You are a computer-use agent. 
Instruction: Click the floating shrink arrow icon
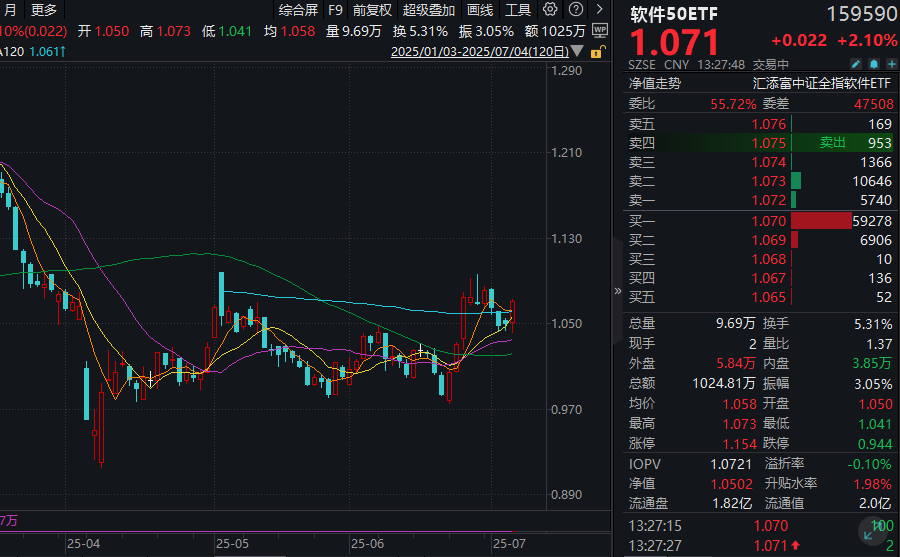click(x=864, y=526)
